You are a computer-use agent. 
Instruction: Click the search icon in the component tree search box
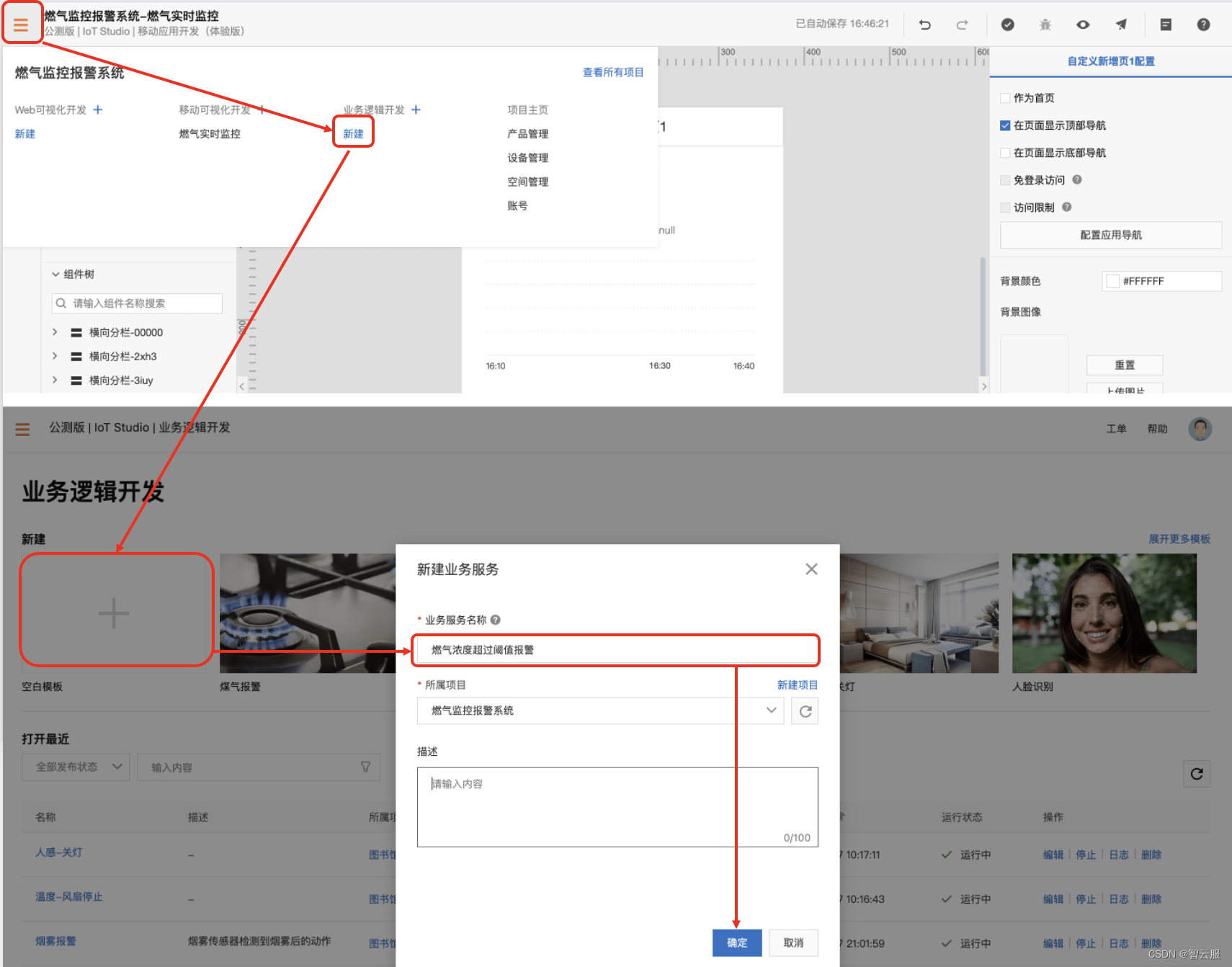coord(61,303)
